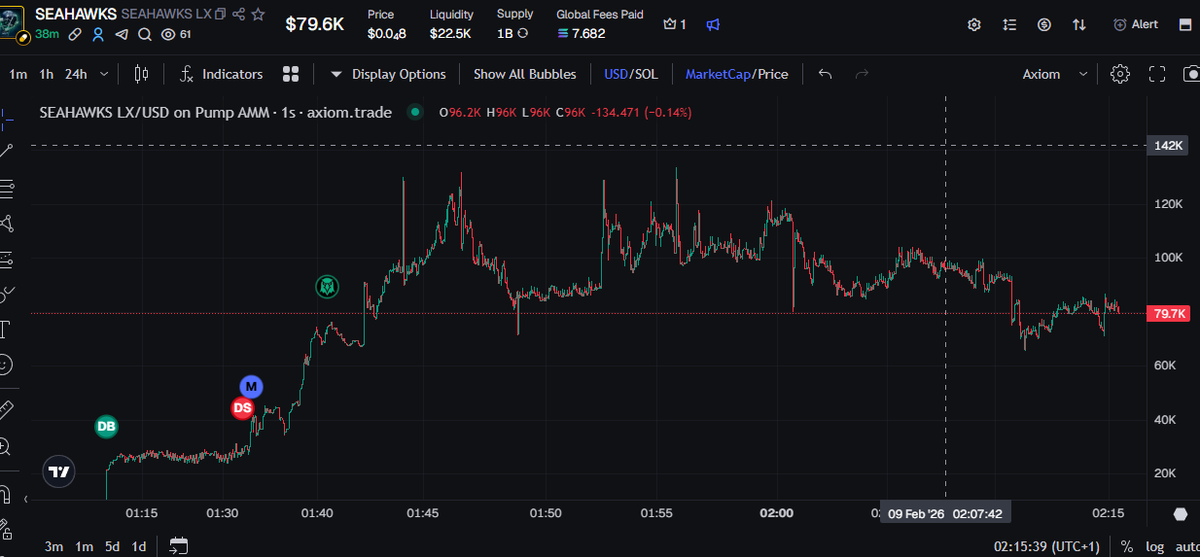This screenshot has width=1200, height=557.
Task: Switch the USD/SOL currency toggle
Action: click(631, 74)
